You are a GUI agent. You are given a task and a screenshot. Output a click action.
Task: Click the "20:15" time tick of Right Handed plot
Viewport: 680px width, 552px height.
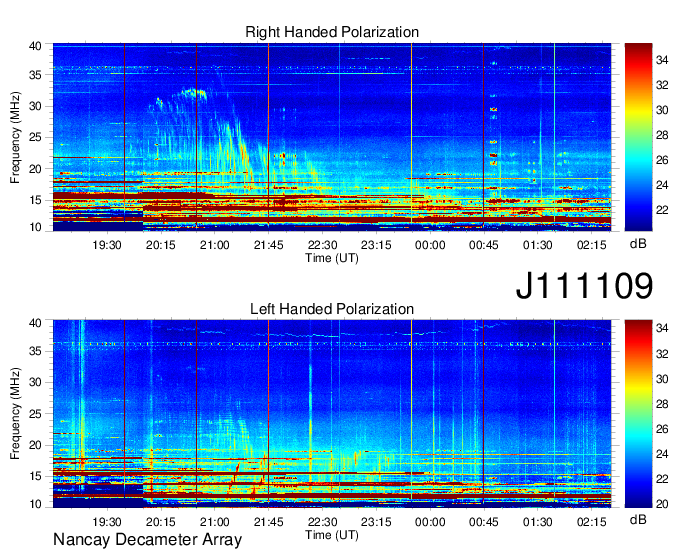tap(160, 245)
